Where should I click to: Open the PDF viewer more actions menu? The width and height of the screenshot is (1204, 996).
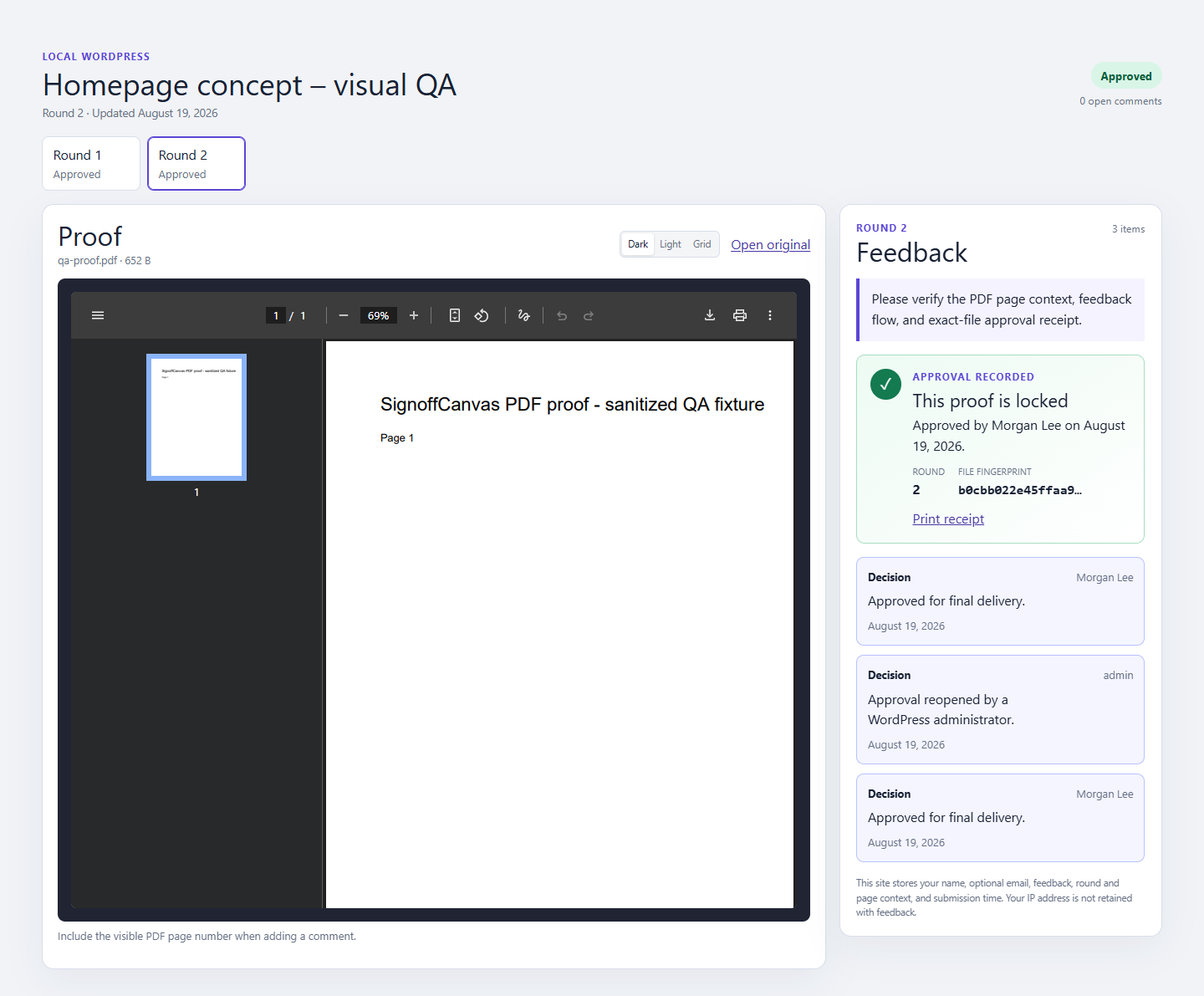coord(770,315)
